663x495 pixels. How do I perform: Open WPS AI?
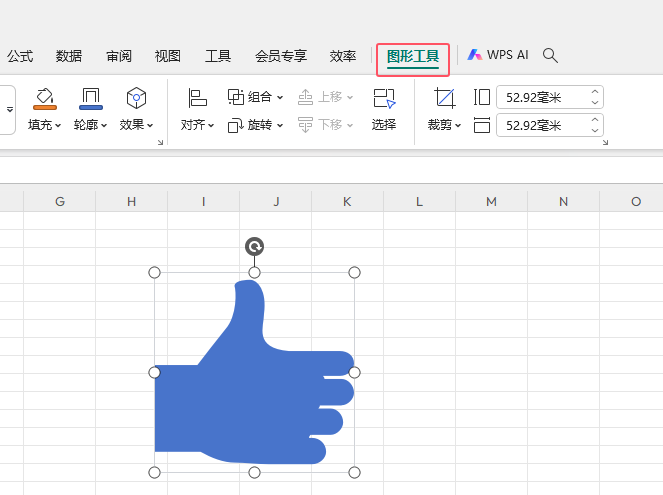click(x=498, y=55)
